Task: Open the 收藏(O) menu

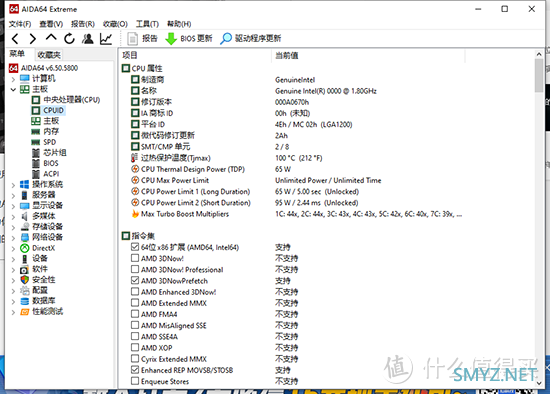Action: click(115, 24)
